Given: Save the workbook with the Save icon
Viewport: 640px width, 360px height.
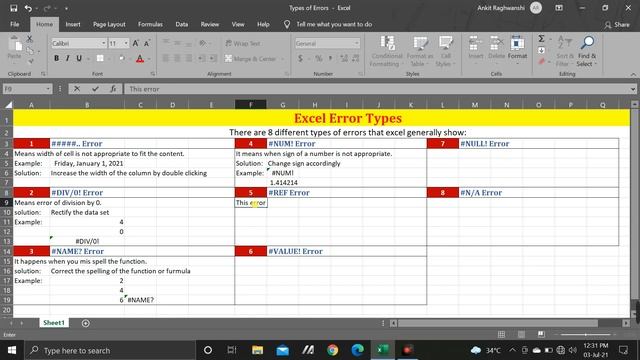Looking at the screenshot, I should [13, 8].
